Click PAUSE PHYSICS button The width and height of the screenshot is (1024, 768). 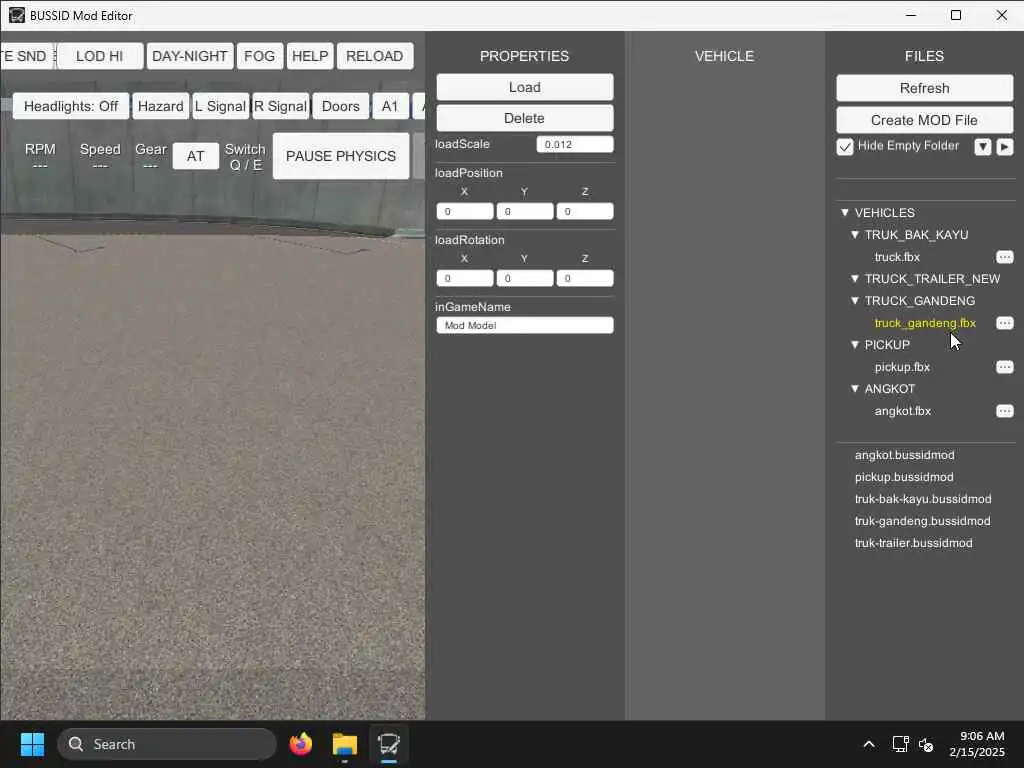(341, 156)
